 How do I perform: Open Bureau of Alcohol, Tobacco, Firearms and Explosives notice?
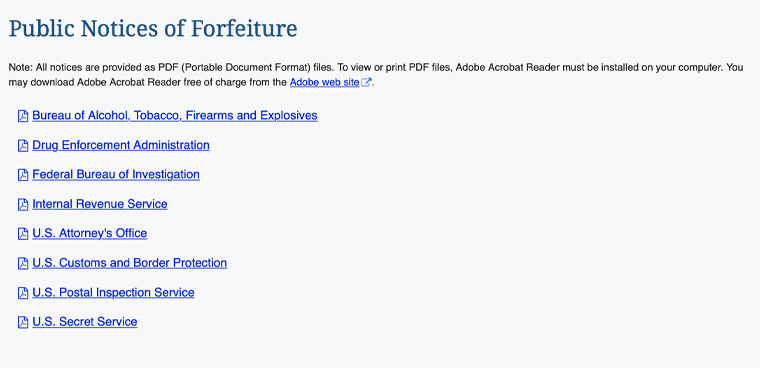[175, 115]
